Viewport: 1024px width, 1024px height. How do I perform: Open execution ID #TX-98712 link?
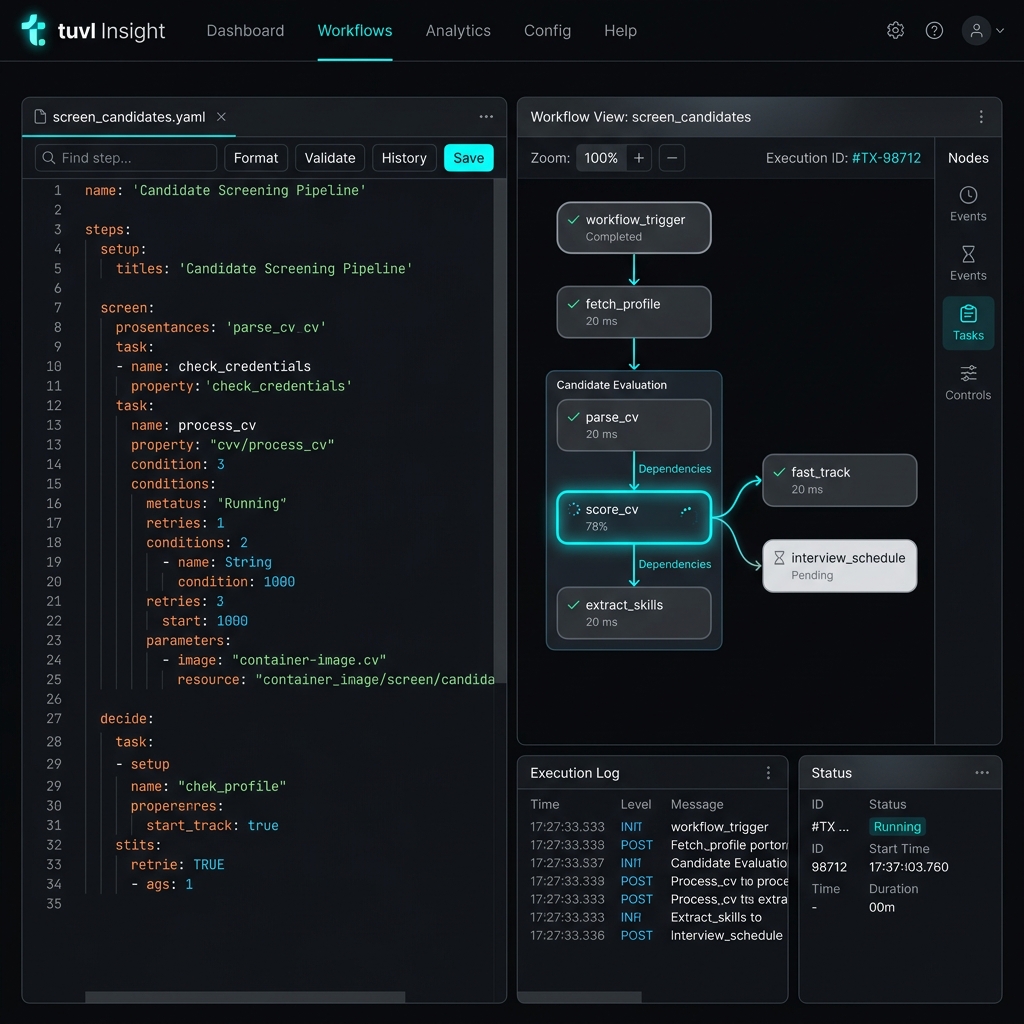tap(886, 158)
